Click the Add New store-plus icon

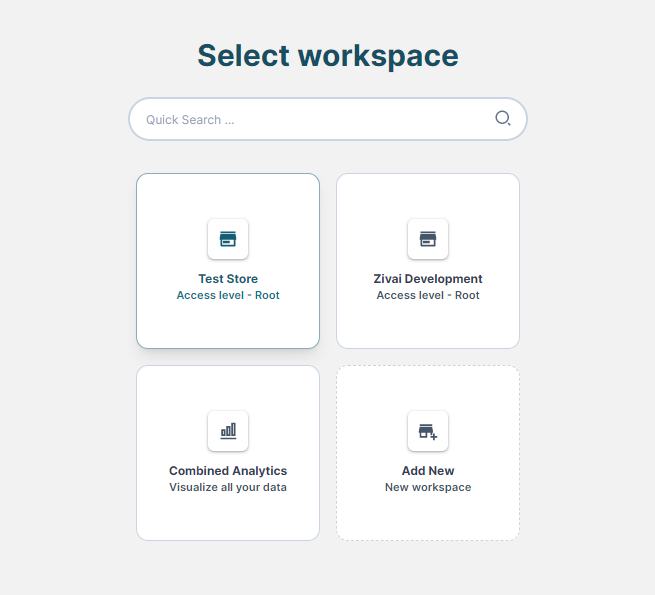point(428,431)
